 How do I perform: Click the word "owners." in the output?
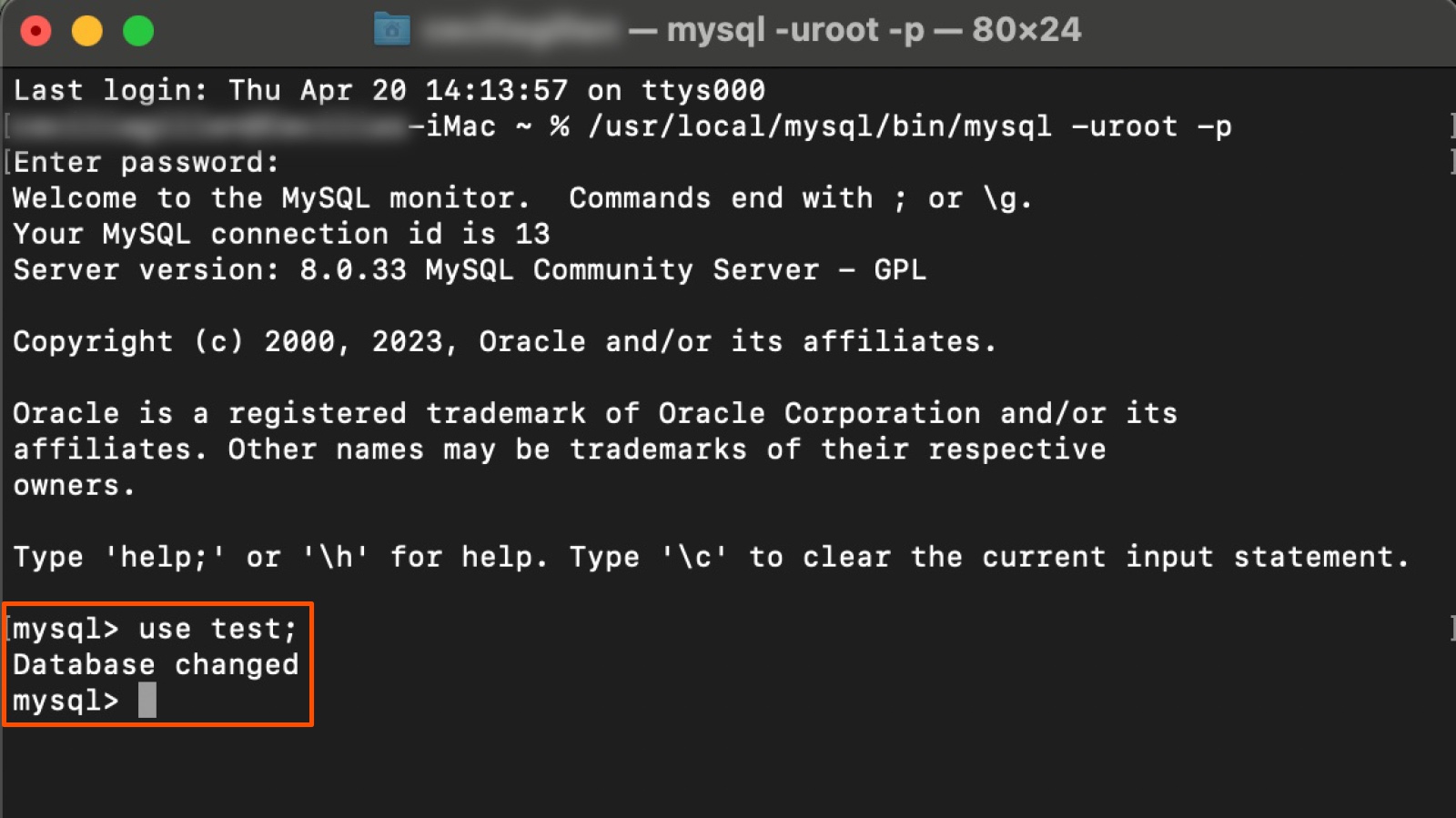(74, 486)
